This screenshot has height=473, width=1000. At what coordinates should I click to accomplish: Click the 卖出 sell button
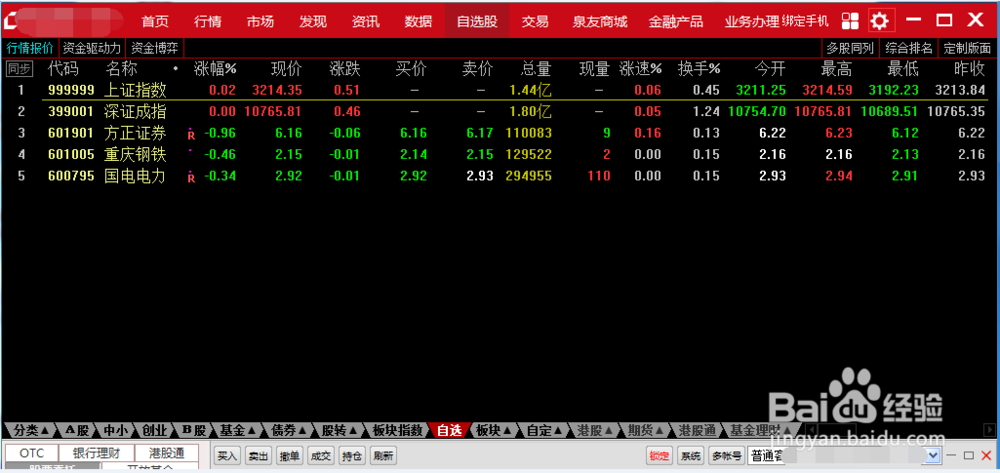tap(258, 456)
